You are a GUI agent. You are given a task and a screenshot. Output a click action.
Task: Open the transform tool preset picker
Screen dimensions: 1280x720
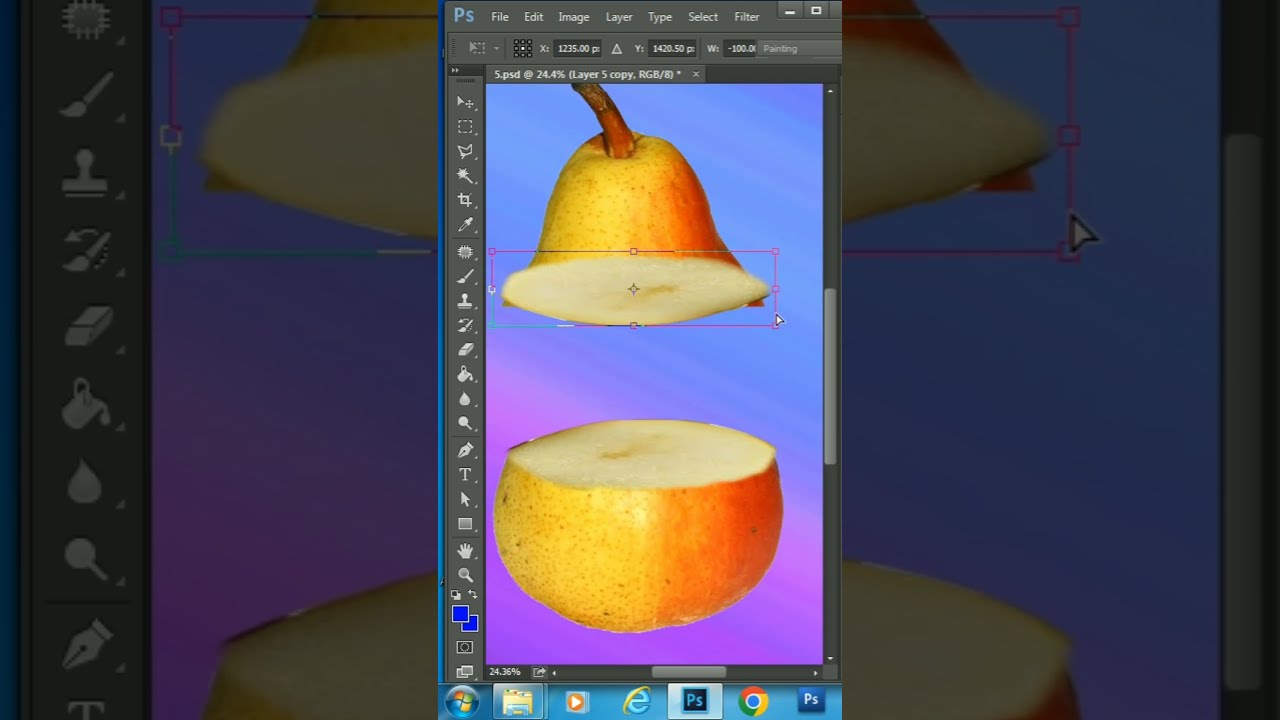(477, 48)
